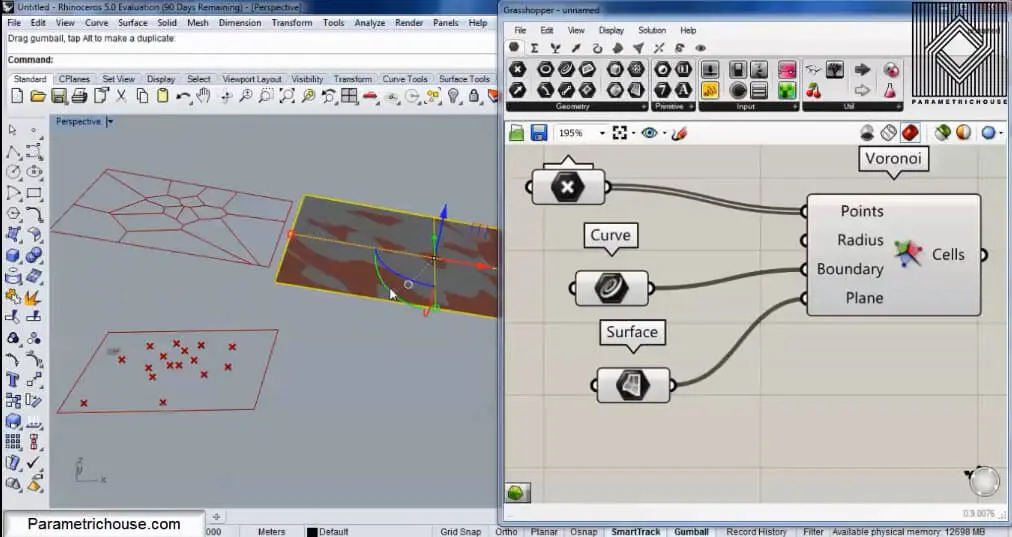The height and width of the screenshot is (537, 1012).
Task: Toggle Record History in status bar
Action: click(756, 532)
